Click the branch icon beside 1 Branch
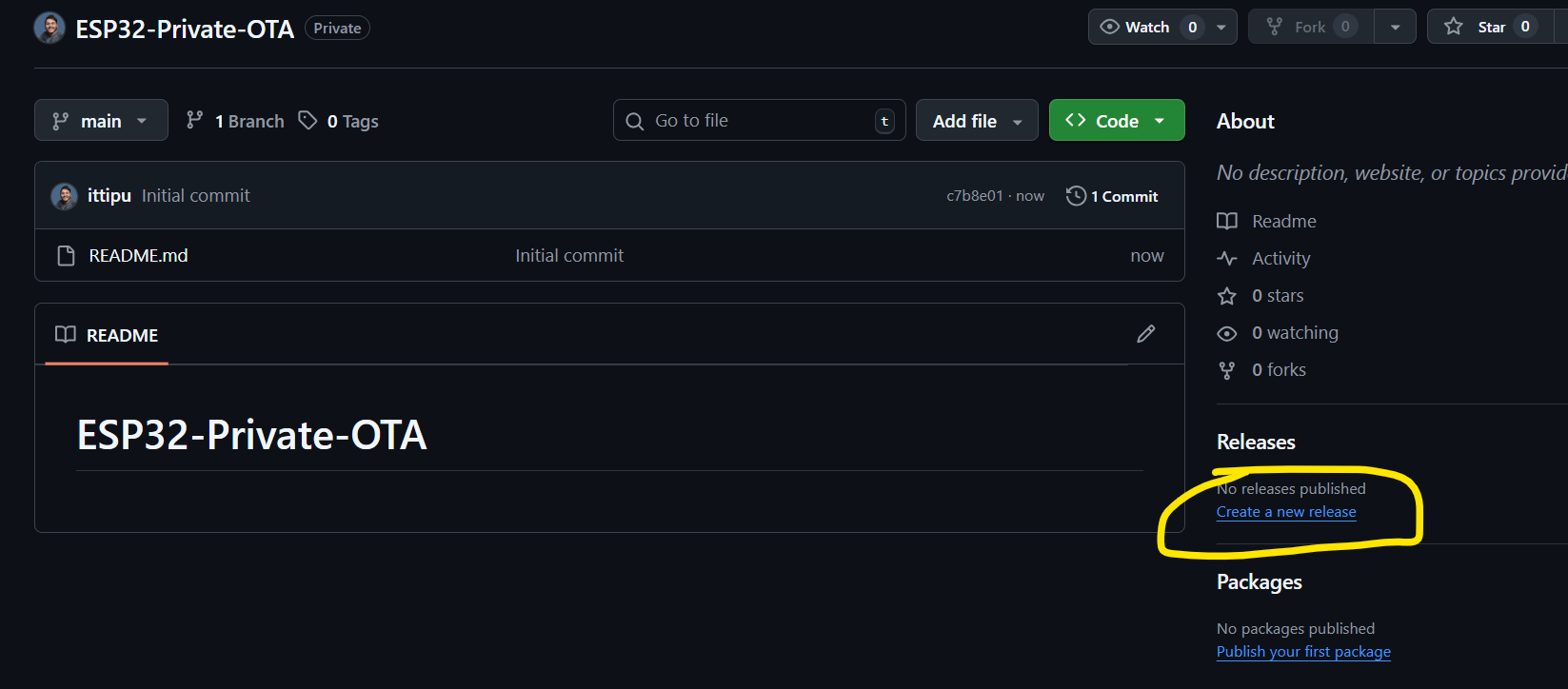 pyautogui.click(x=195, y=120)
